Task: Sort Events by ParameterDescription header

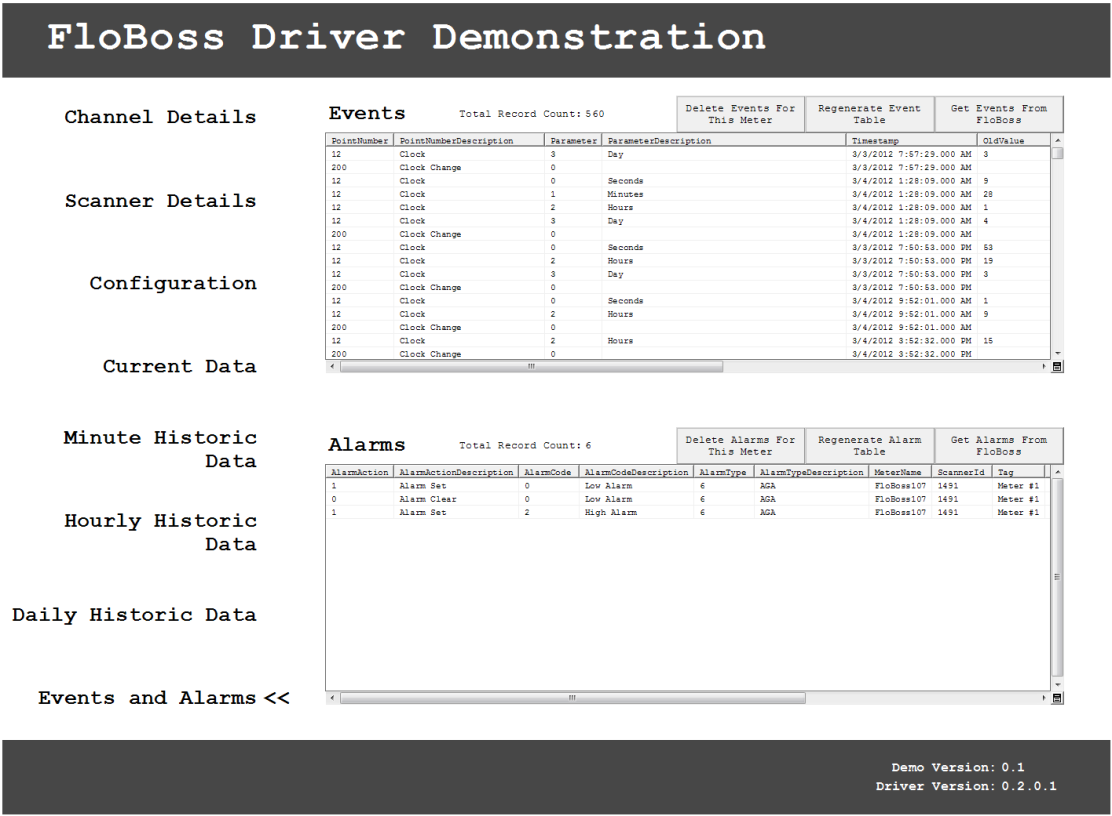Action: point(723,140)
